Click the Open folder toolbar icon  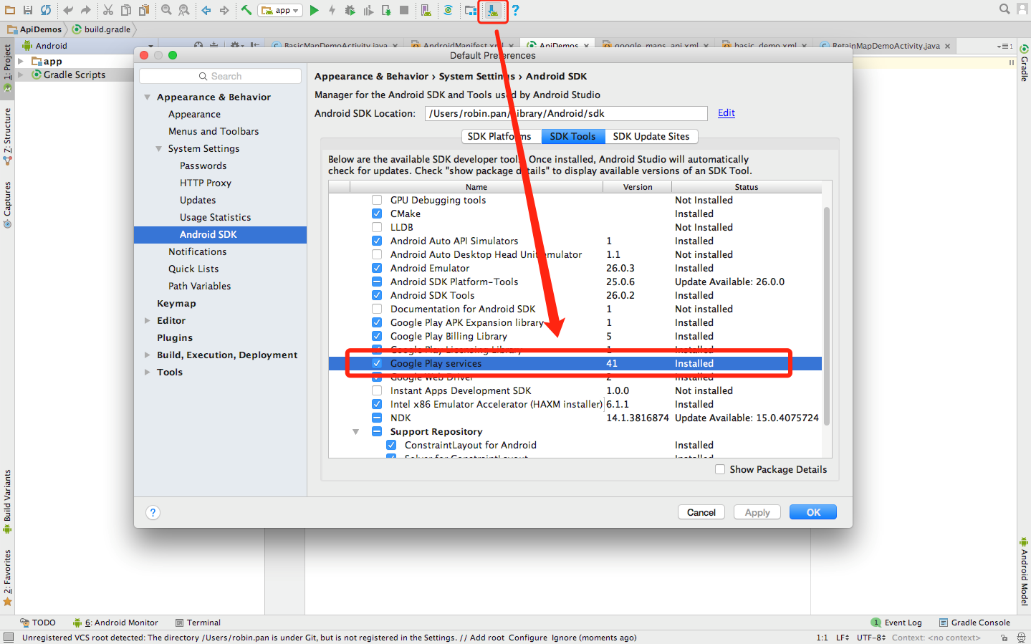10,10
